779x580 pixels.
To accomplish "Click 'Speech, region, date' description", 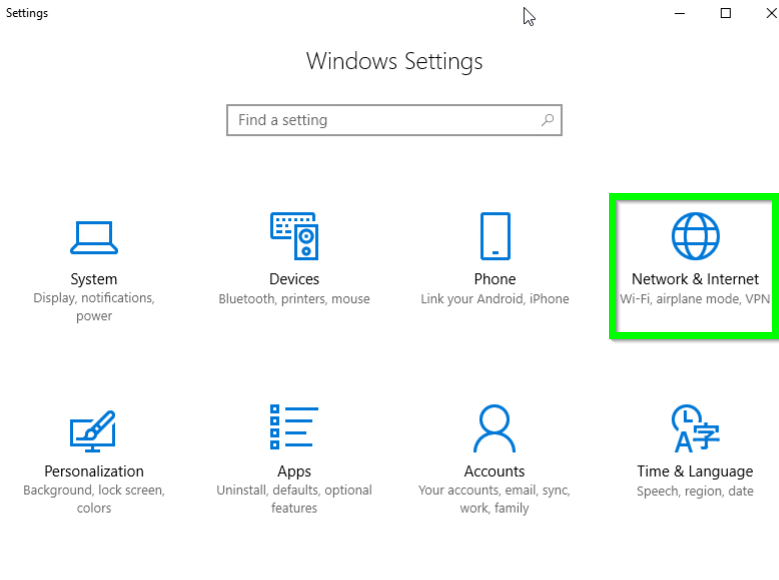I will pos(695,492).
